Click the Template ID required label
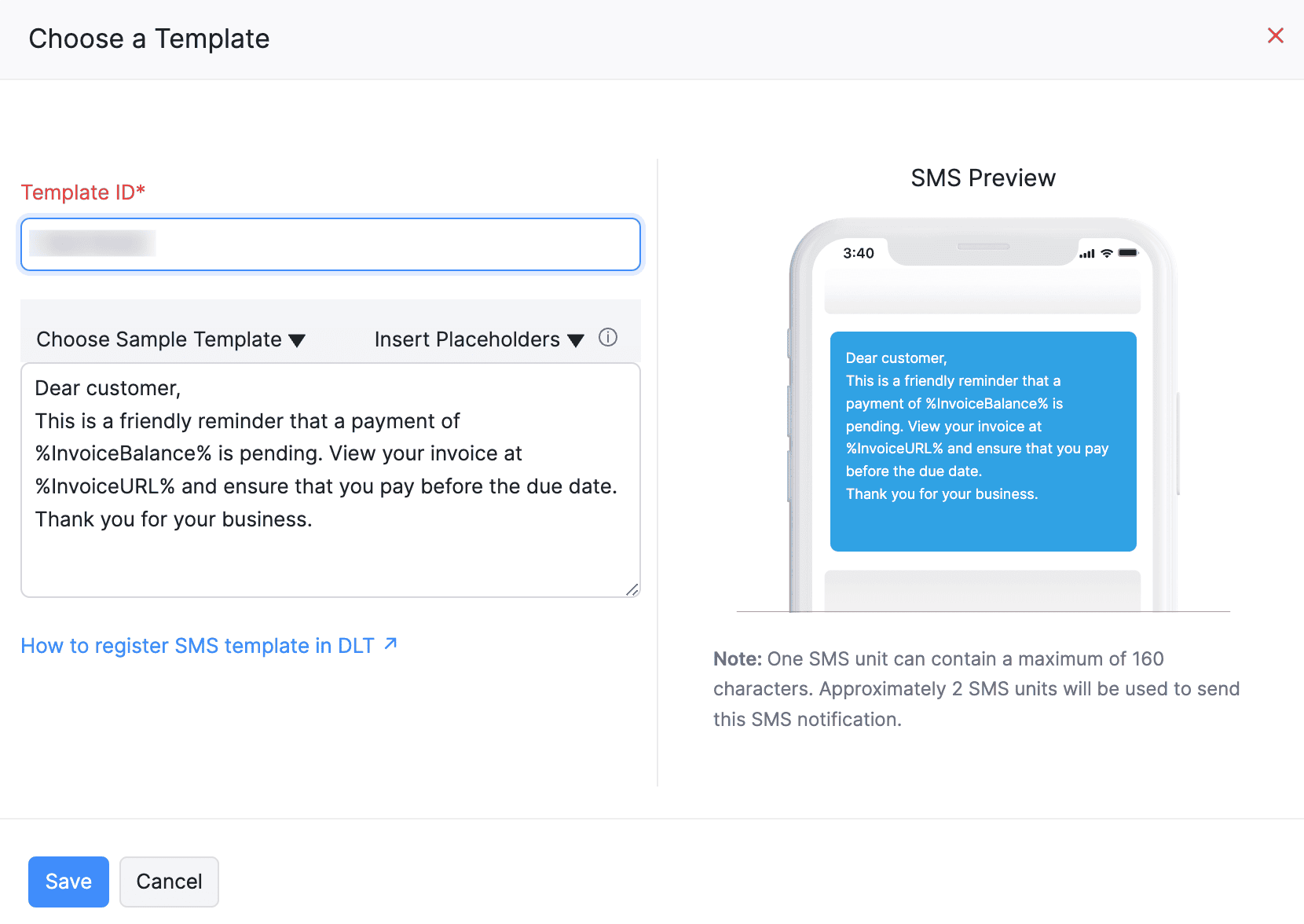Image resolution: width=1304 pixels, height=924 pixels. (x=82, y=192)
